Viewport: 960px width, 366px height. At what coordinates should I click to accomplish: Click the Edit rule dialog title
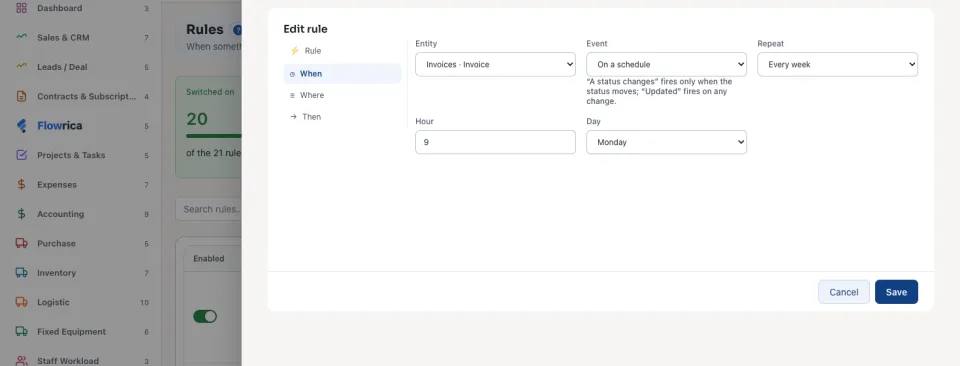pos(306,29)
